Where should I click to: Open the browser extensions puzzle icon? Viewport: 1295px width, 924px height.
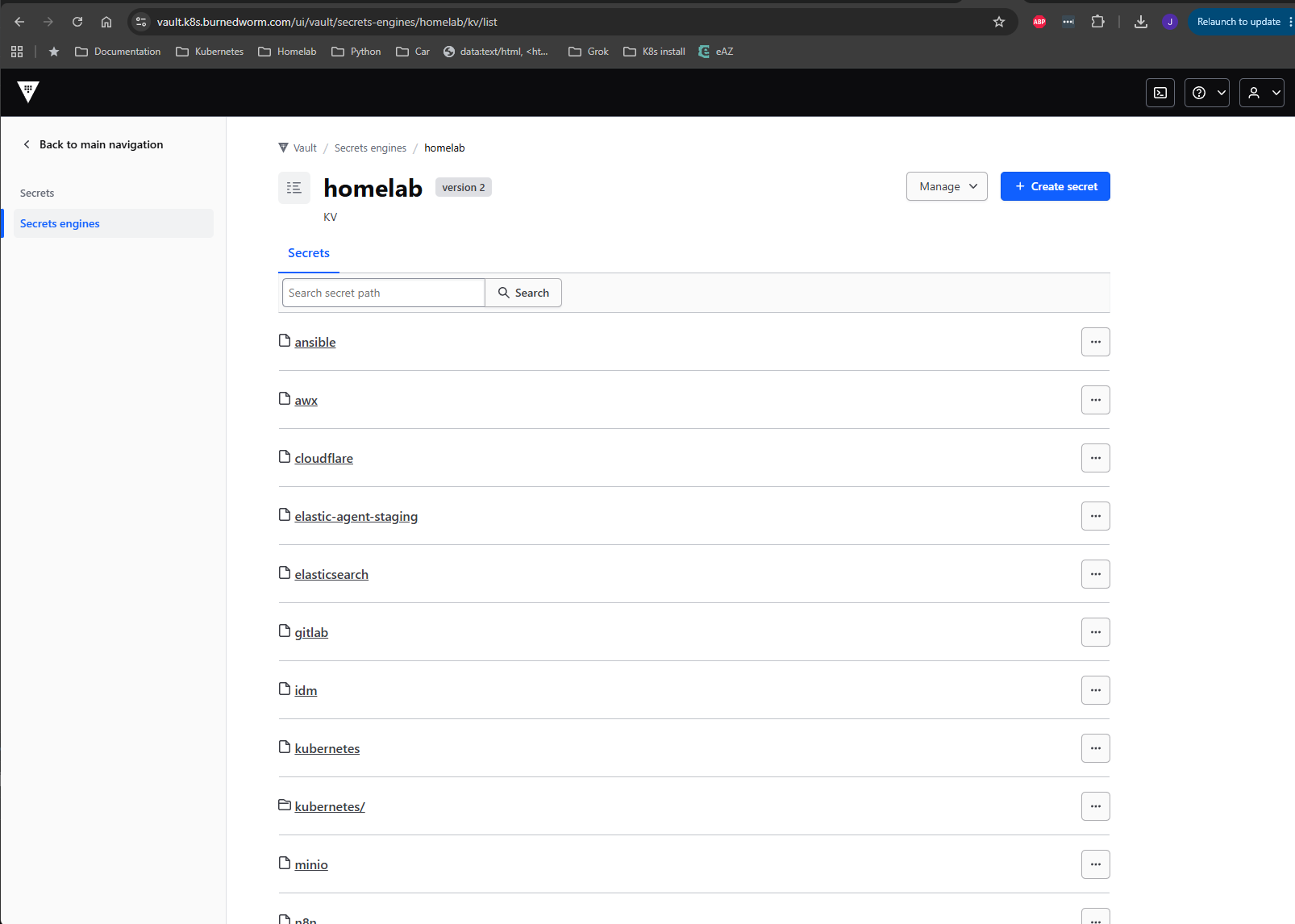pos(1097,22)
